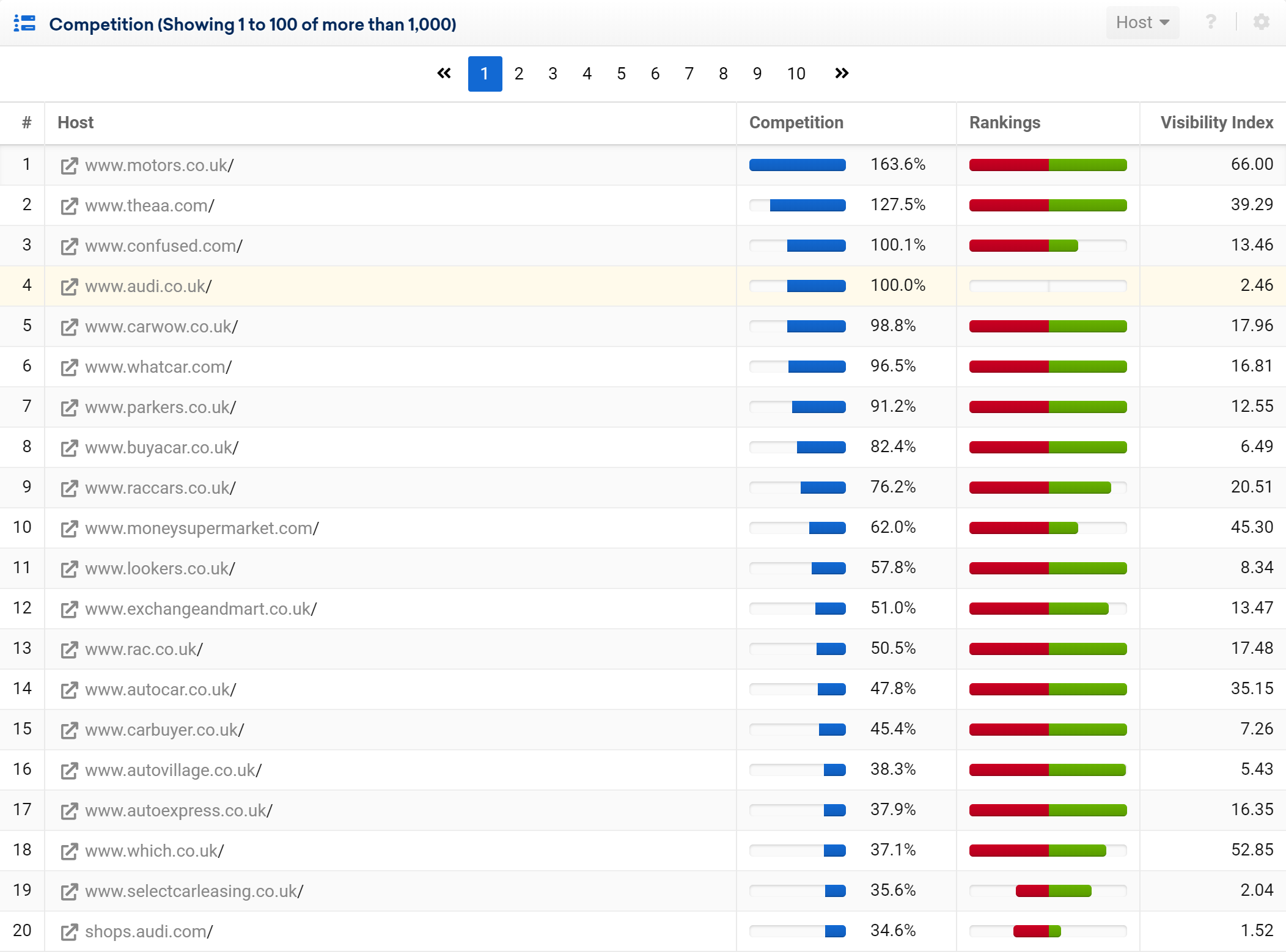
Task: Open external link icon for www.parkers.co.uk
Action: tap(70, 408)
